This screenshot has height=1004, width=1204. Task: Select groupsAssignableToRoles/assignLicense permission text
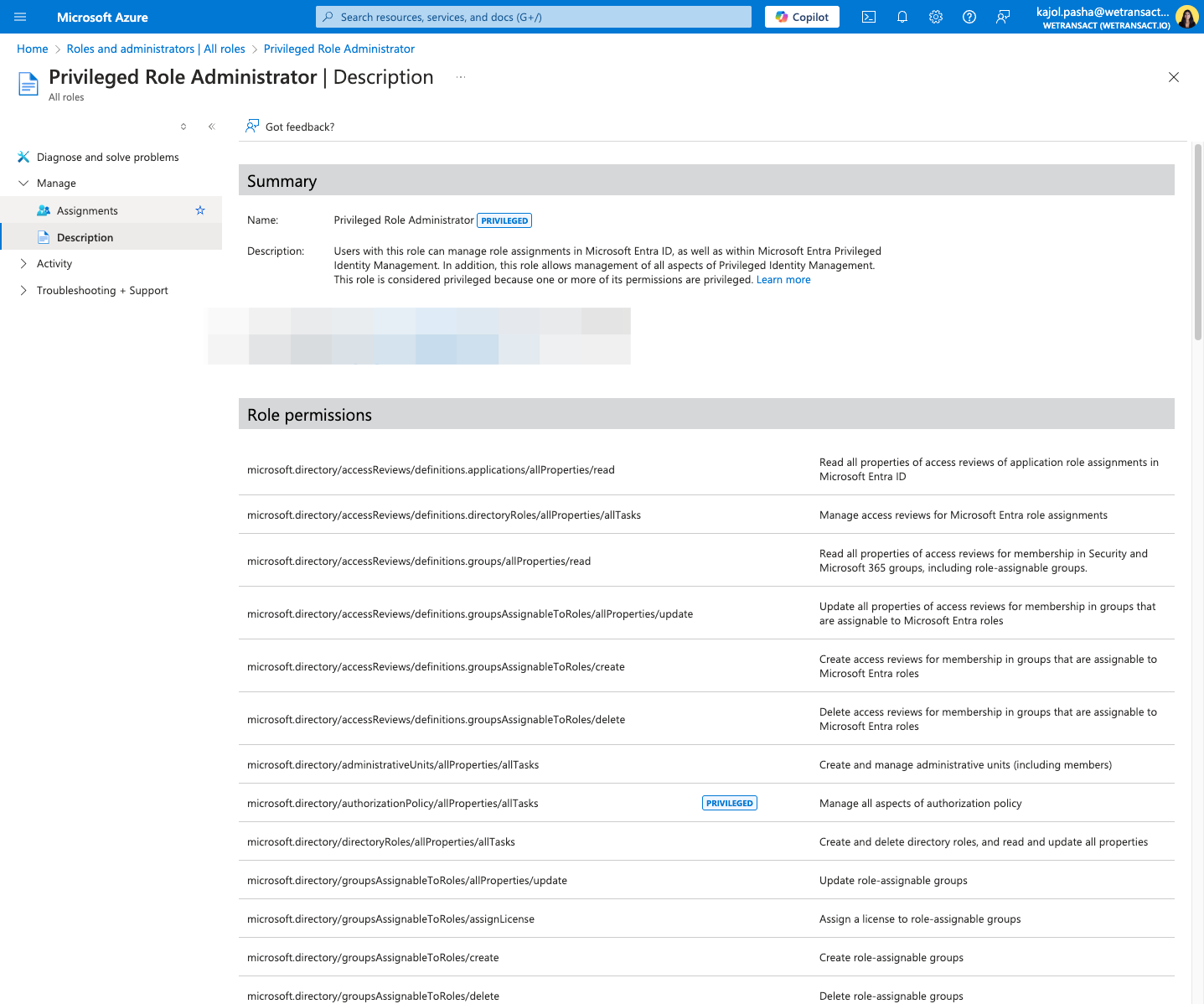tap(390, 919)
